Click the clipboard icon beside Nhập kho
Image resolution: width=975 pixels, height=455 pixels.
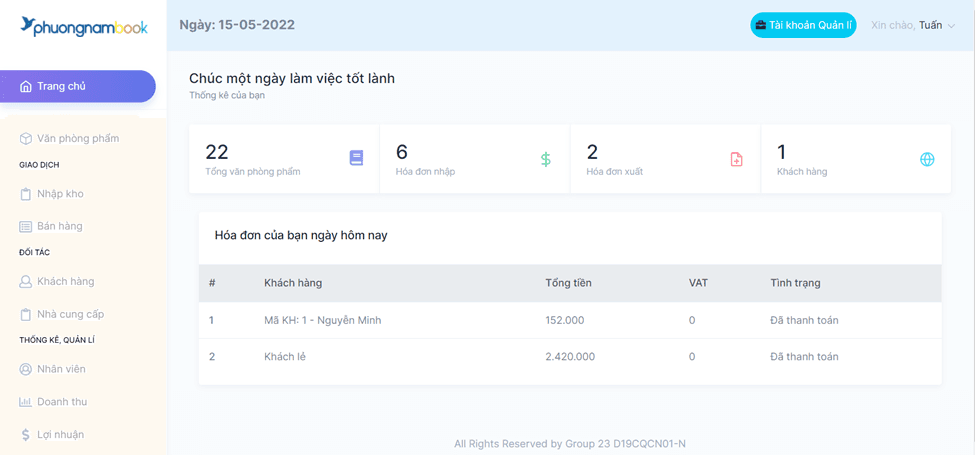pos(26,194)
